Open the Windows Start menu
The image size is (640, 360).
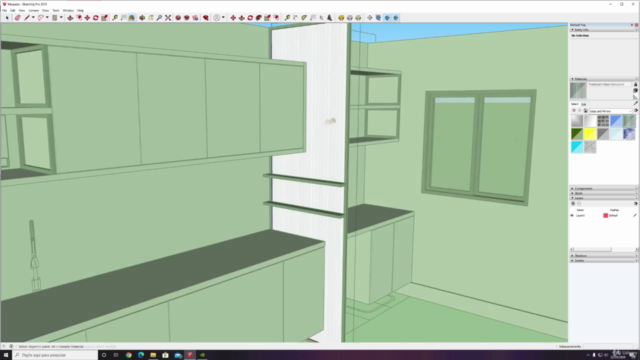tap(6, 355)
